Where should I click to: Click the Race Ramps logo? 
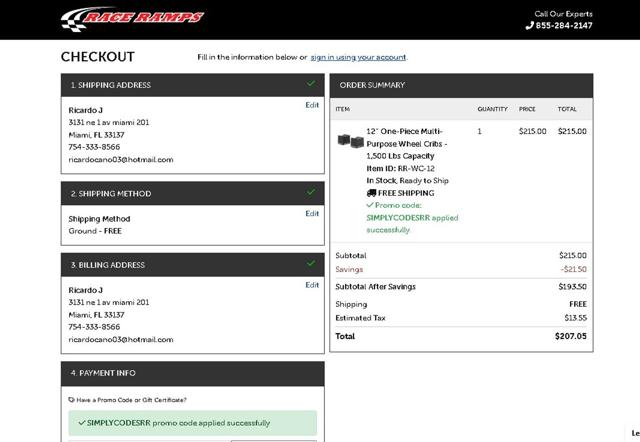tap(133, 19)
